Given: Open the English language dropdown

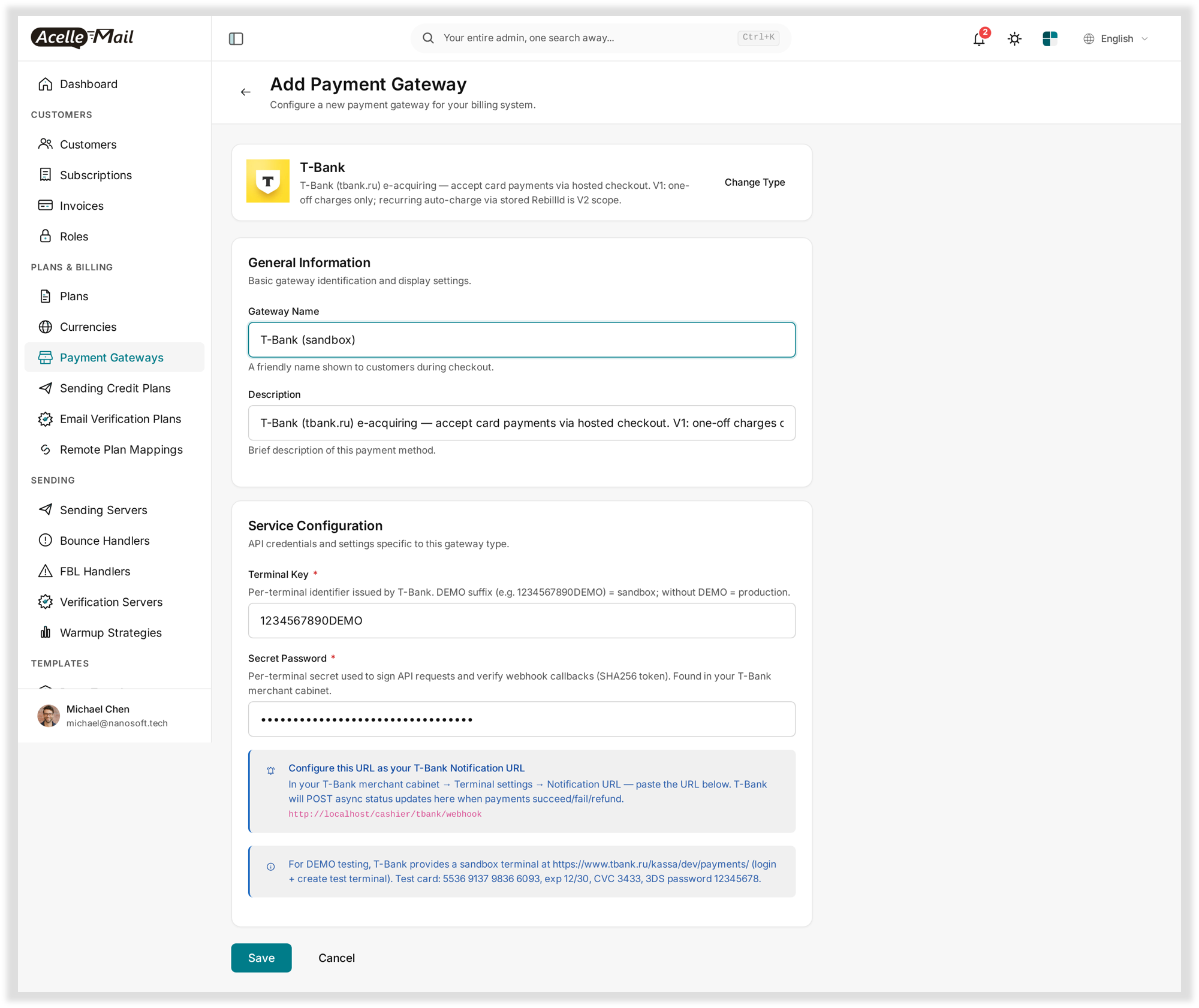Looking at the screenshot, I should pyautogui.click(x=1116, y=38).
